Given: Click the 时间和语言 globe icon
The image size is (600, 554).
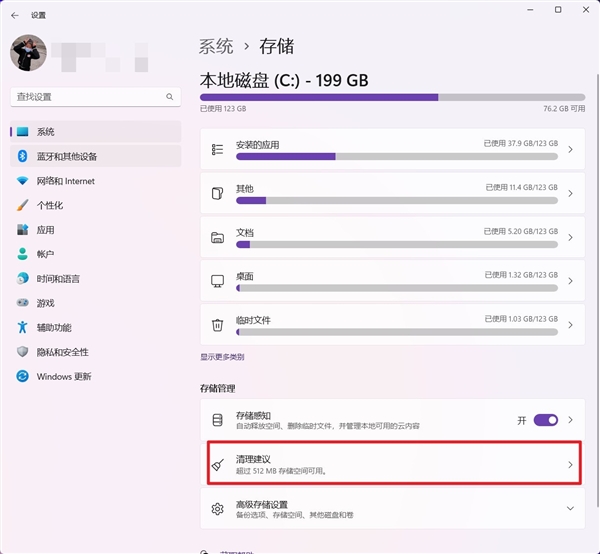Looking at the screenshot, I should [x=23, y=278].
